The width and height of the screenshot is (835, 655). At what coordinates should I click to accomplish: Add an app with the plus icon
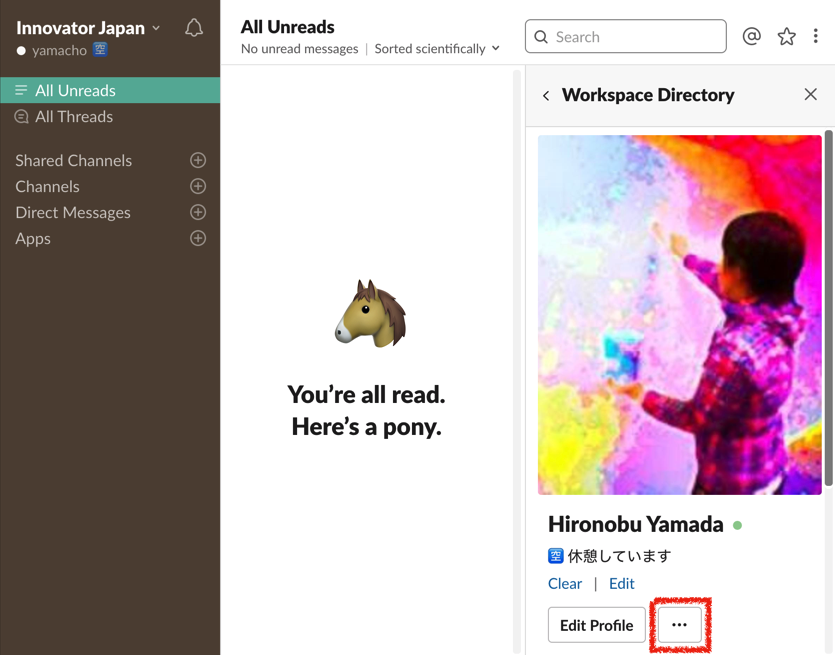point(198,238)
